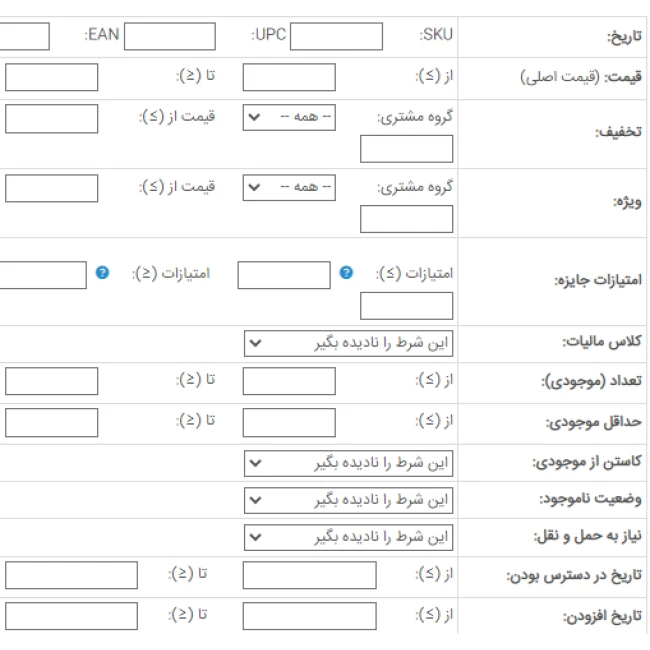This screenshot has width=650, height=650.
Task: Focus 'قیمت از (≤)' field in ویژه row
Action: tap(51, 188)
